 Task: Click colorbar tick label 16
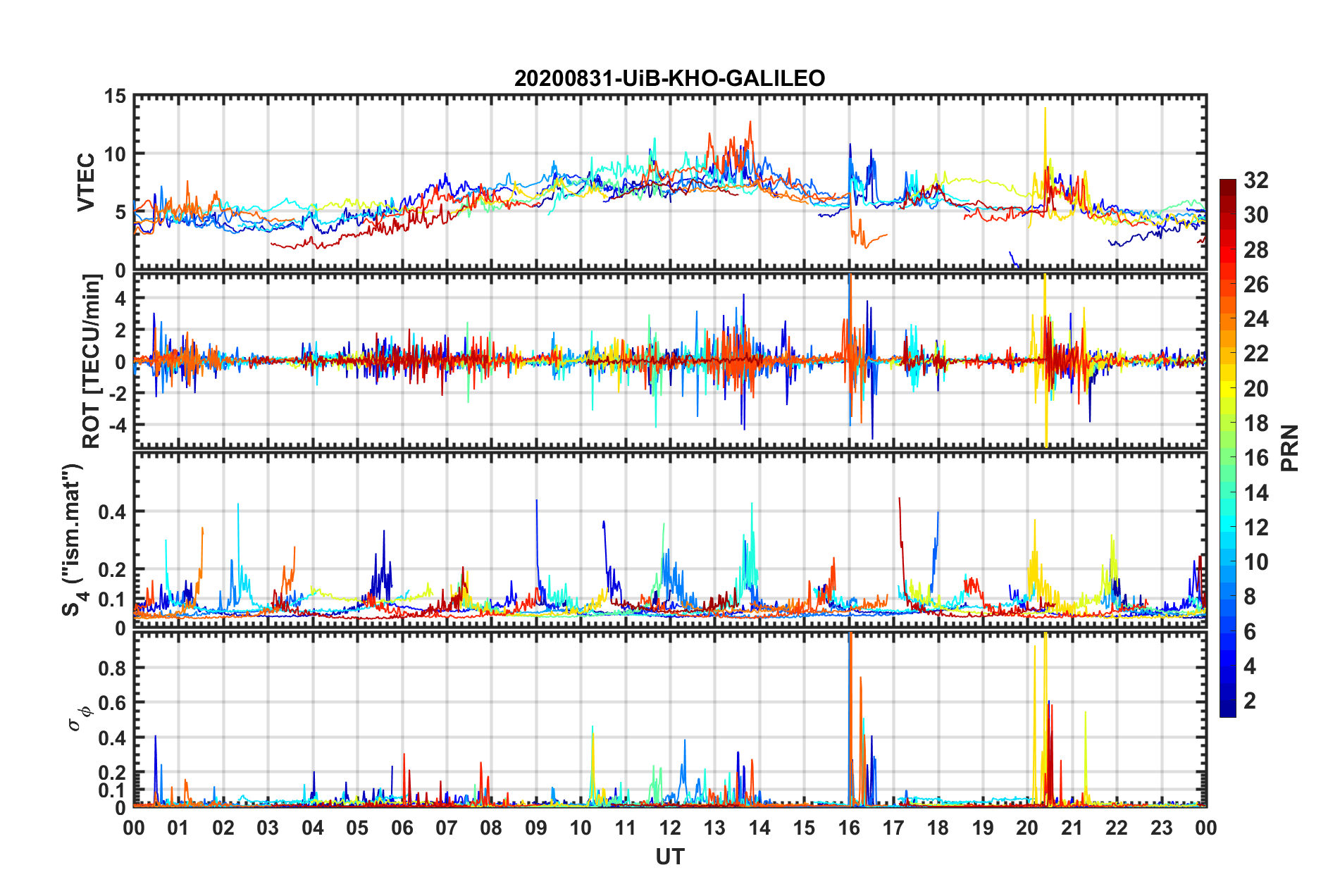(x=1256, y=458)
